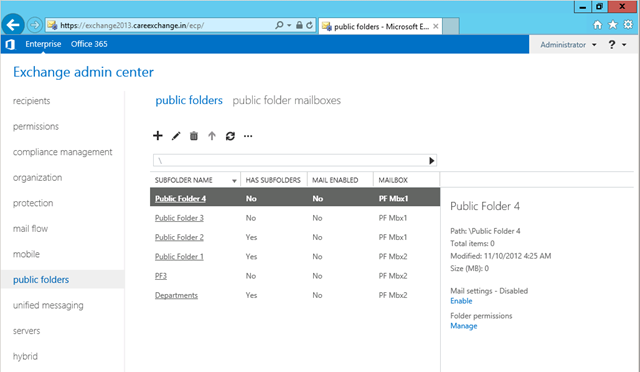
Task: Open unified messaging section
Action: (x=48, y=305)
